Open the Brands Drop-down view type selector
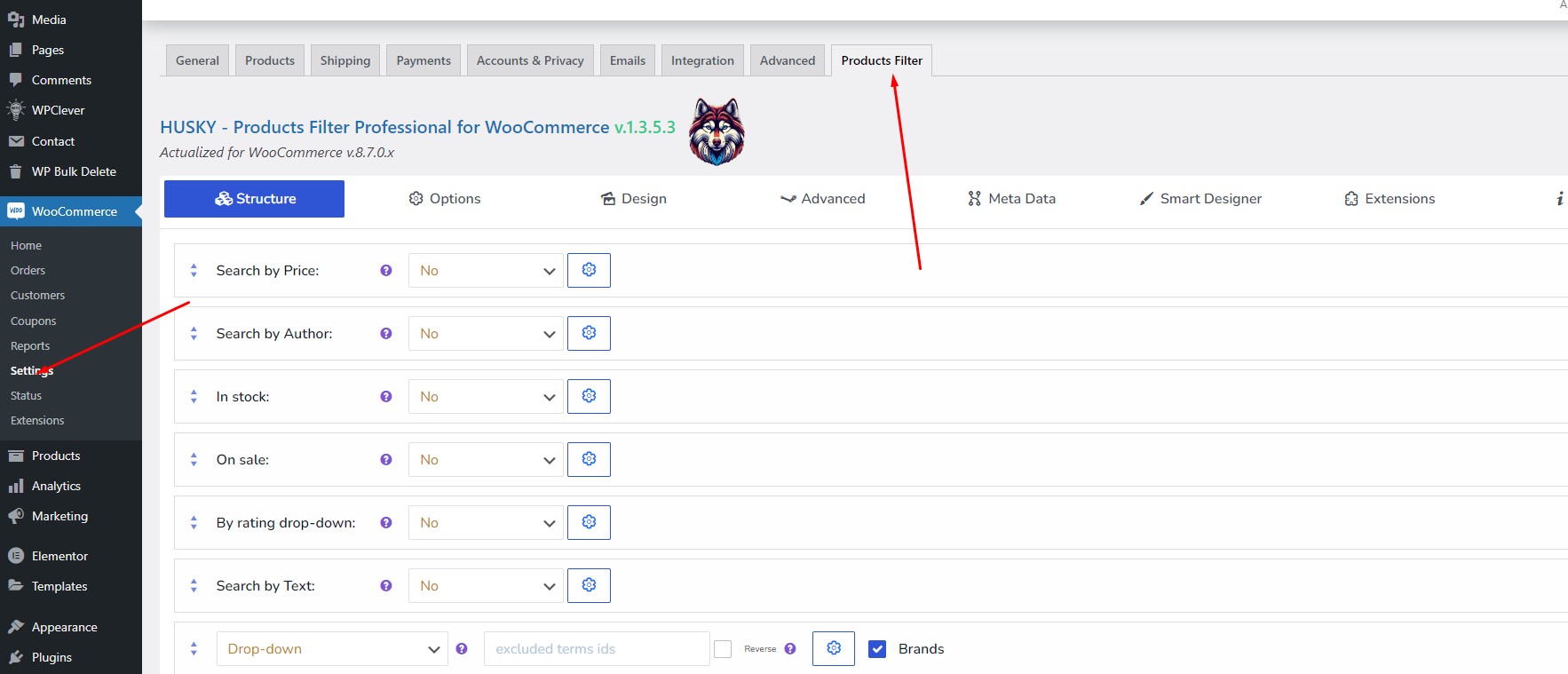 [x=332, y=648]
